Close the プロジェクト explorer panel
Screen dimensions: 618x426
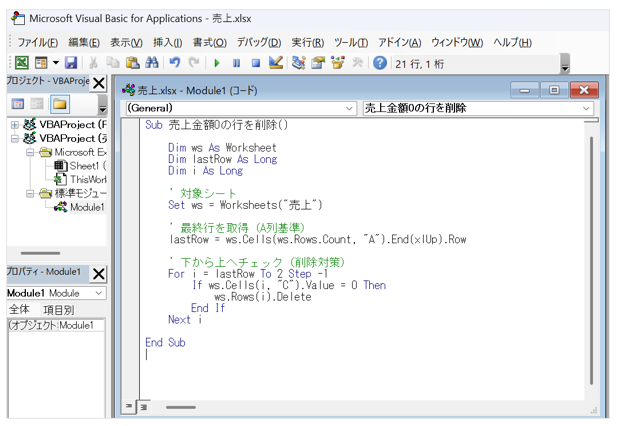click(x=99, y=83)
